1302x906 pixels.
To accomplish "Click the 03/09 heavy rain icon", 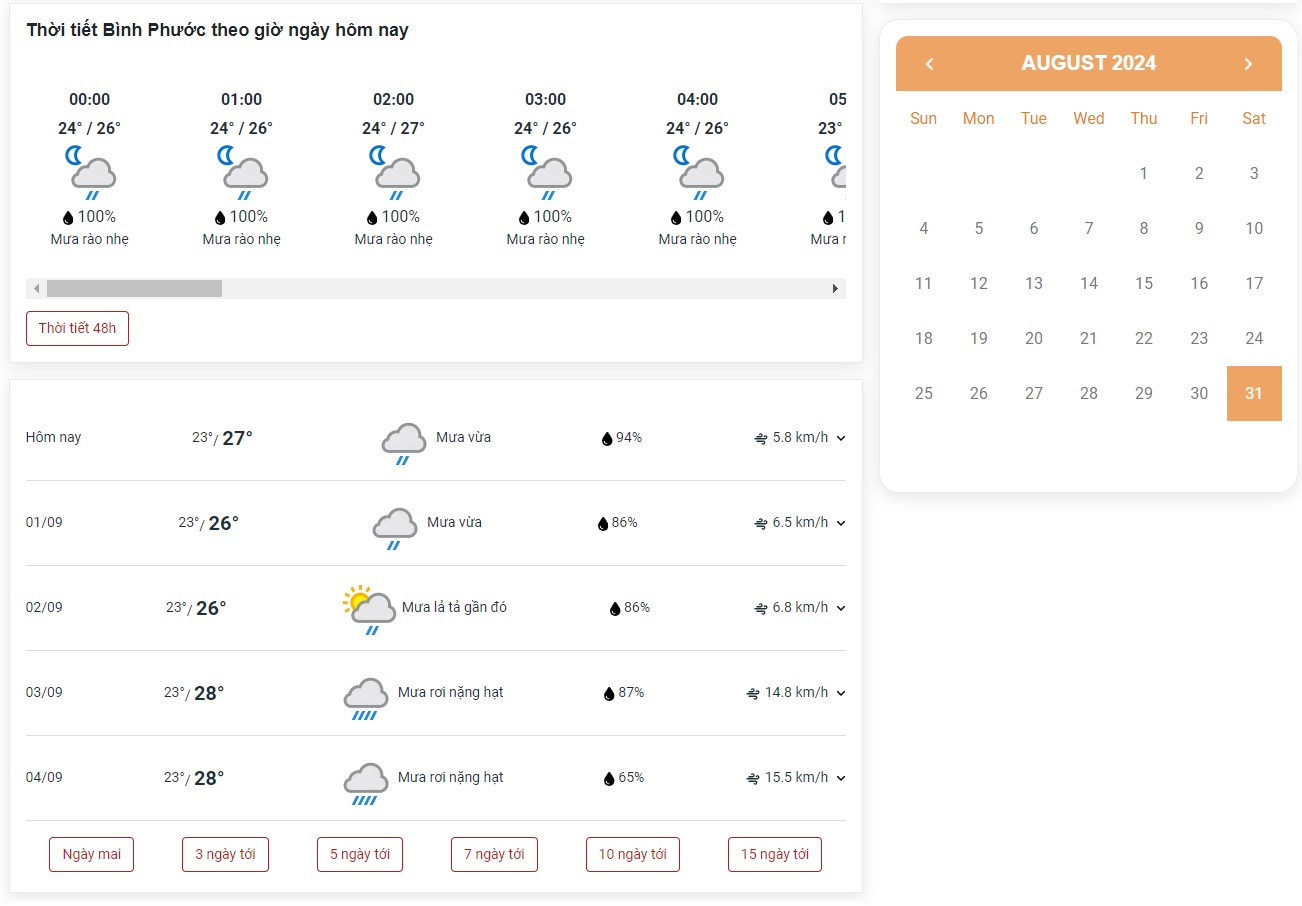I will 366,699.
